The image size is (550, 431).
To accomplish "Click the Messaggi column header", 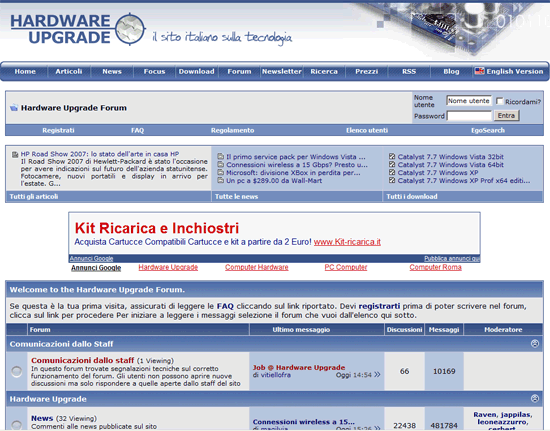I will (x=444, y=330).
